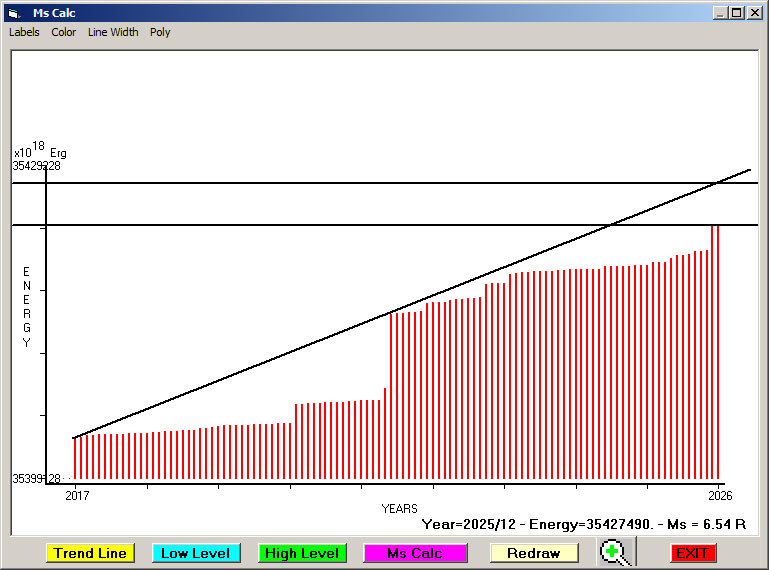Click the 2026 label on the years axis
Viewport: 769px width, 570px height.
coord(717,495)
